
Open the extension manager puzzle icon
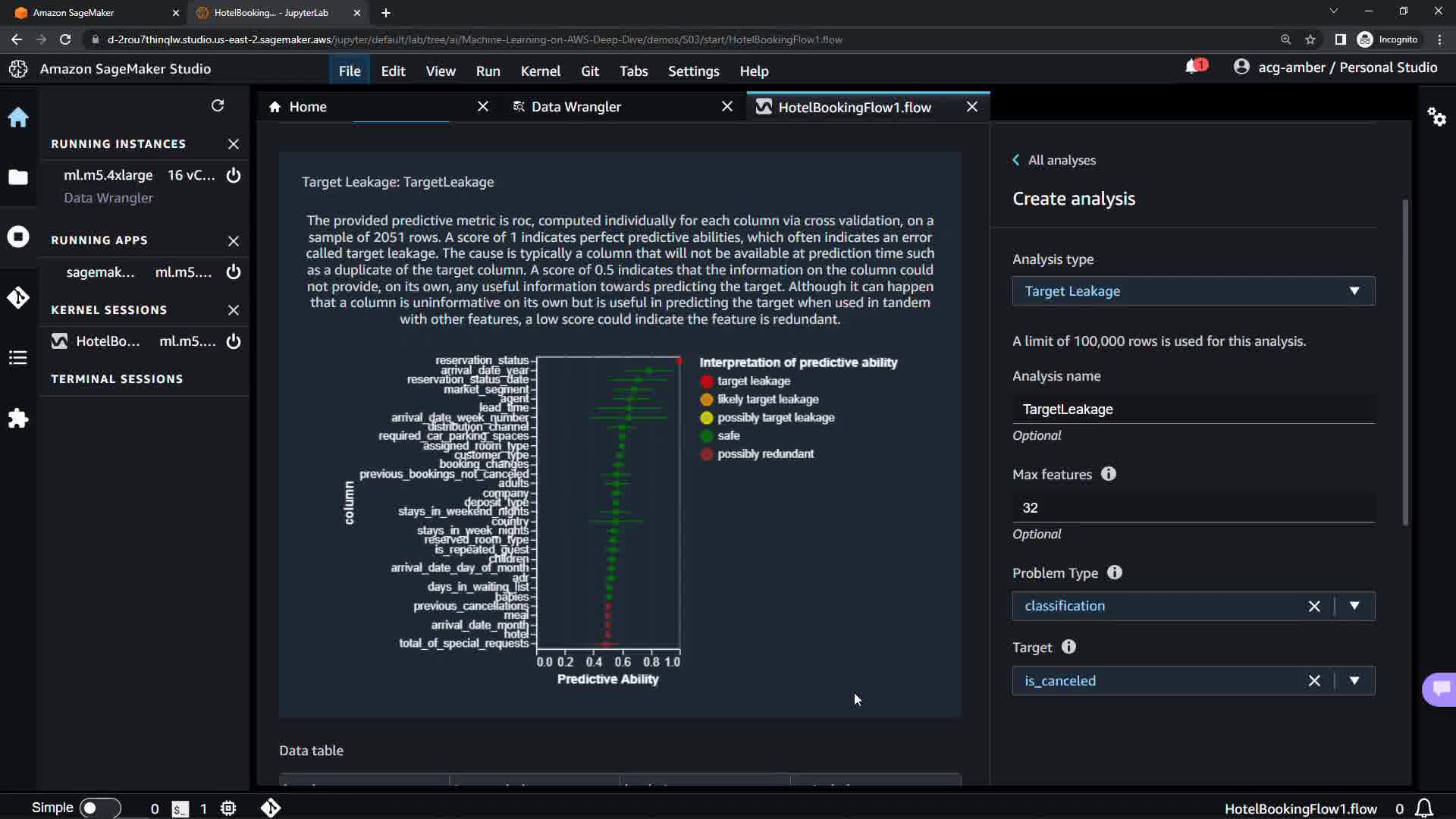point(18,419)
